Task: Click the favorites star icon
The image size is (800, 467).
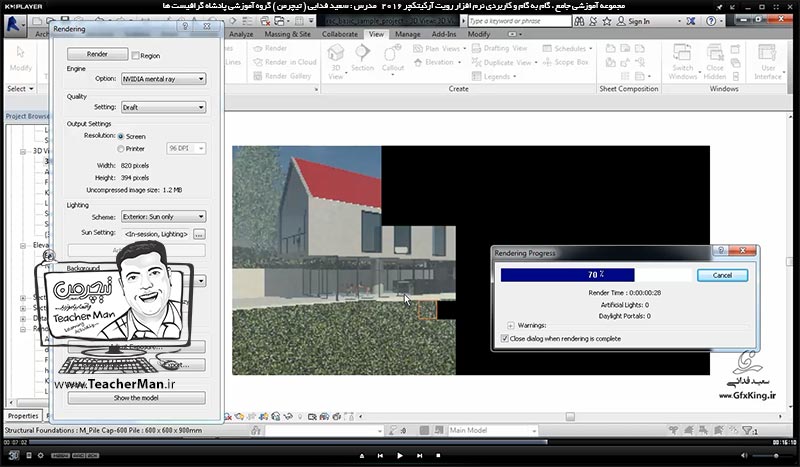Action: tap(607, 21)
